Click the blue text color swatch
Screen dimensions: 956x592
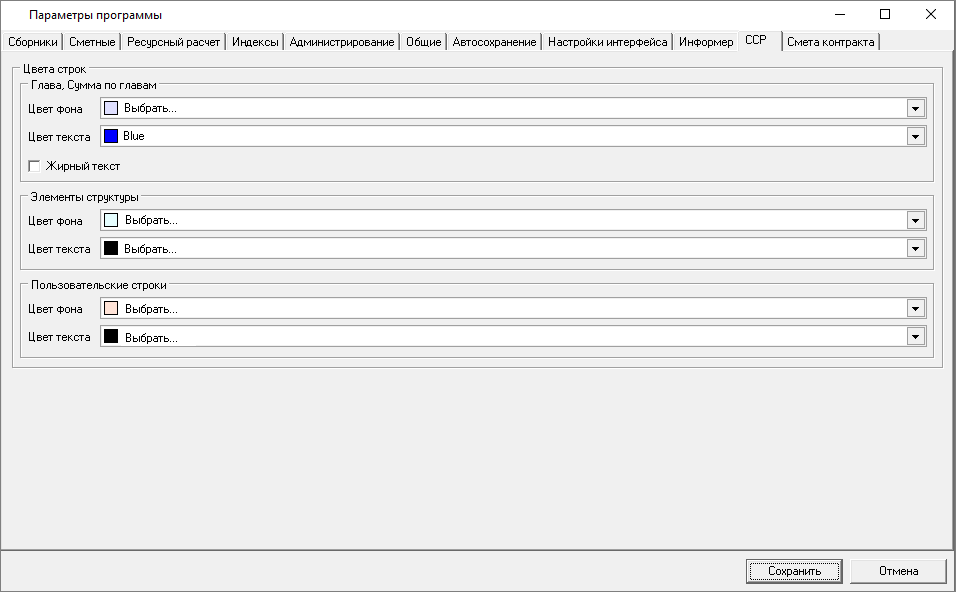click(x=111, y=137)
